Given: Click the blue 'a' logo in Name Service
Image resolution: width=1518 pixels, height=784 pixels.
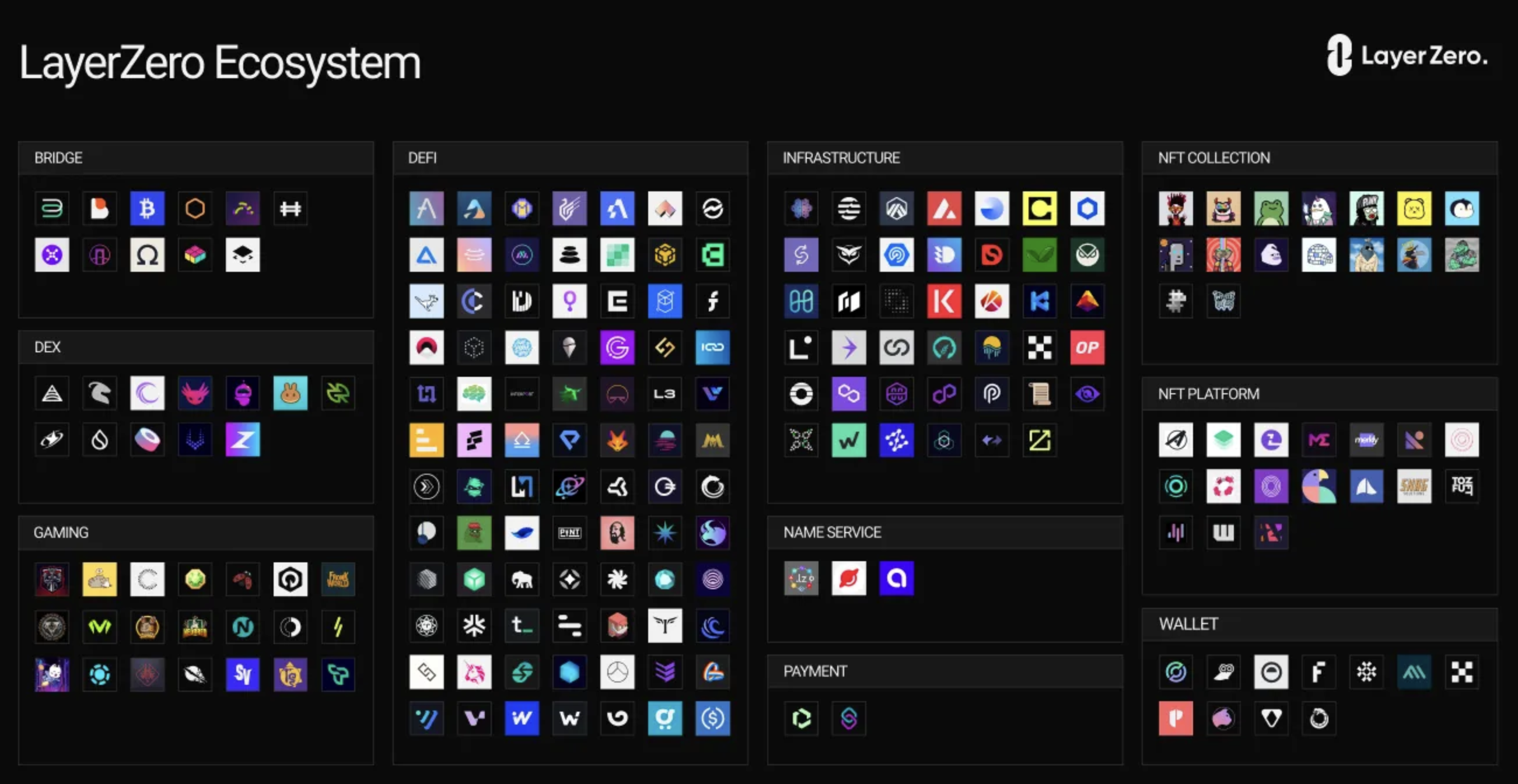Looking at the screenshot, I should (x=896, y=579).
